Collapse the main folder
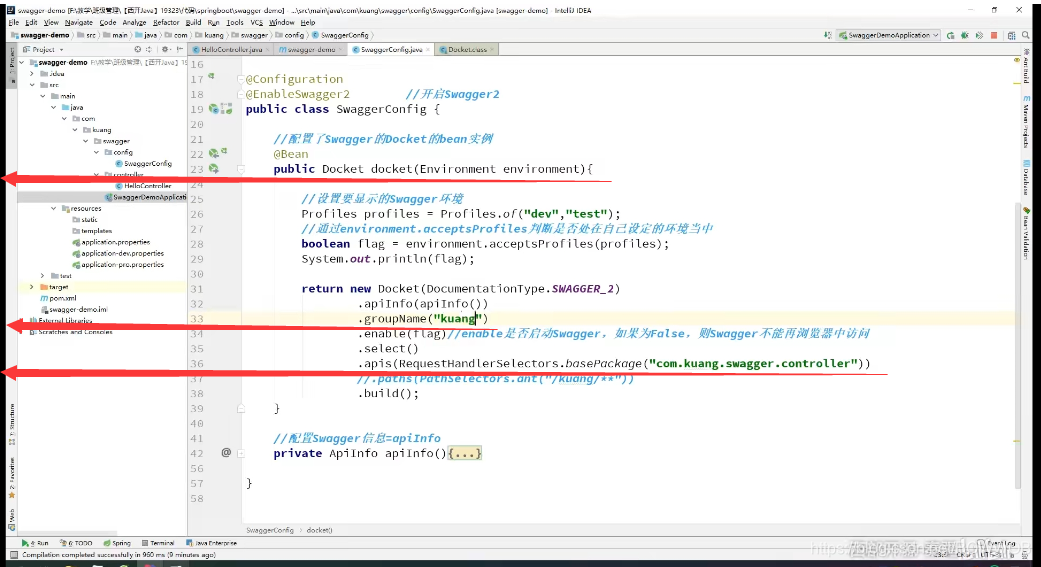The width and height of the screenshot is (1041, 567). (x=43, y=96)
